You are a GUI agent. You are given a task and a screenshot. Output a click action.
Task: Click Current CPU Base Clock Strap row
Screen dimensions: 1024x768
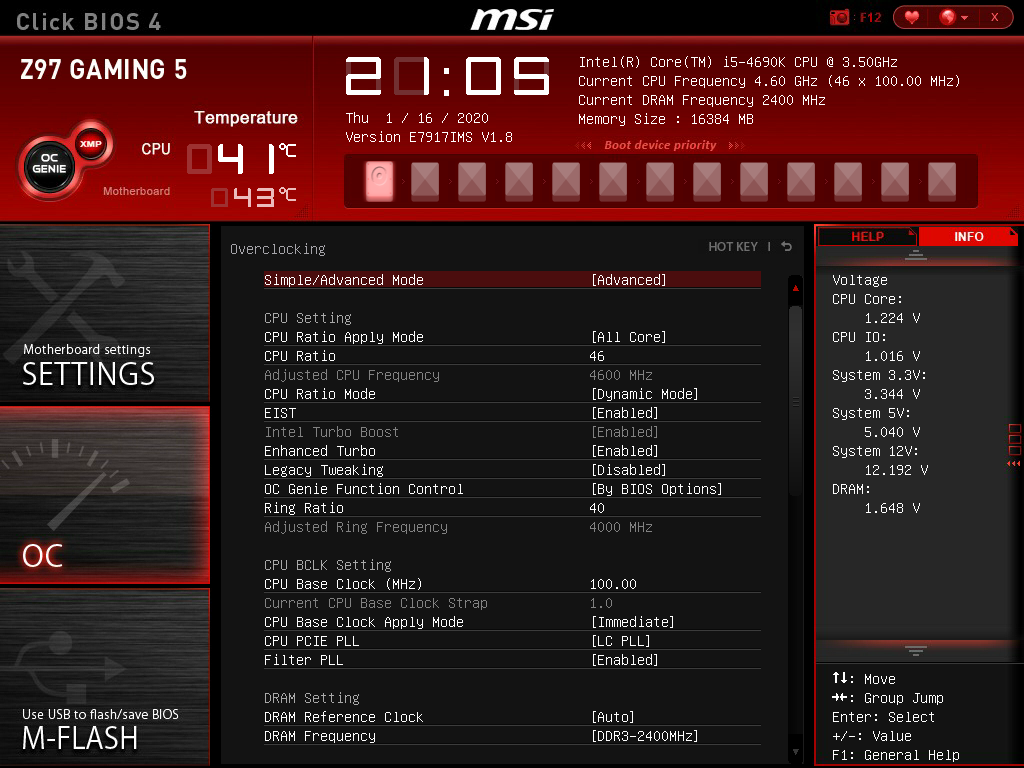512,603
